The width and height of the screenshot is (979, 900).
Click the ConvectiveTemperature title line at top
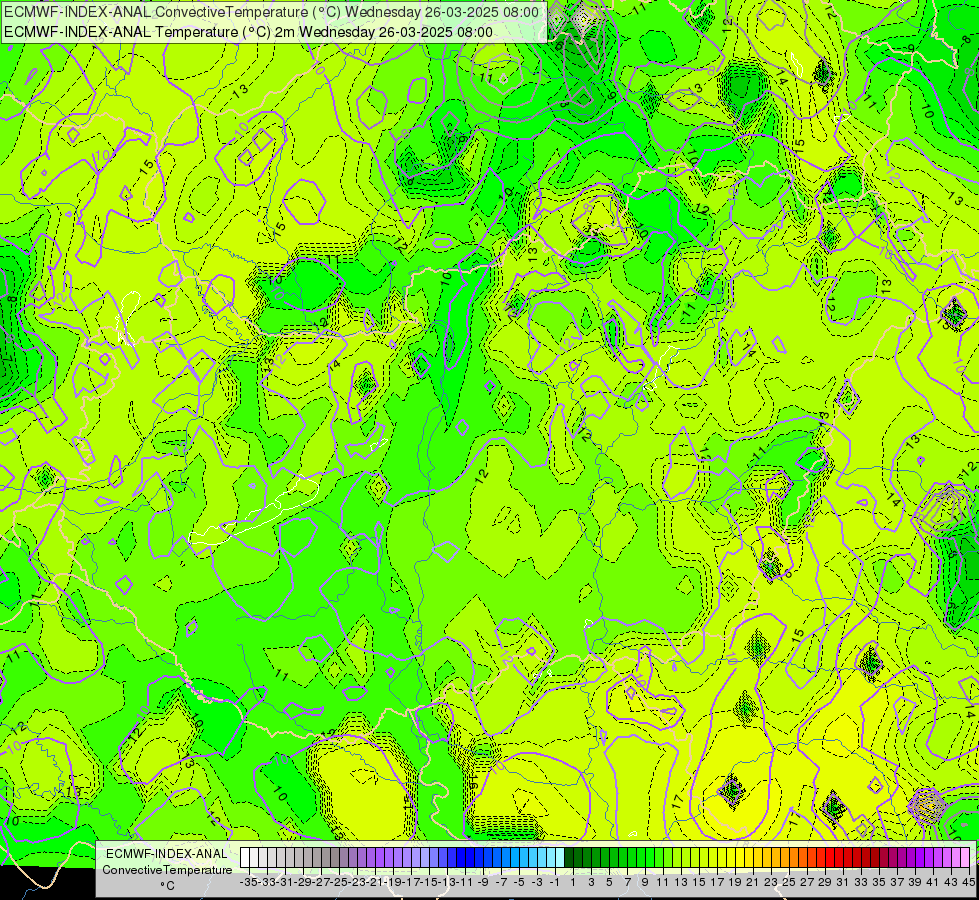pyautogui.click(x=272, y=12)
